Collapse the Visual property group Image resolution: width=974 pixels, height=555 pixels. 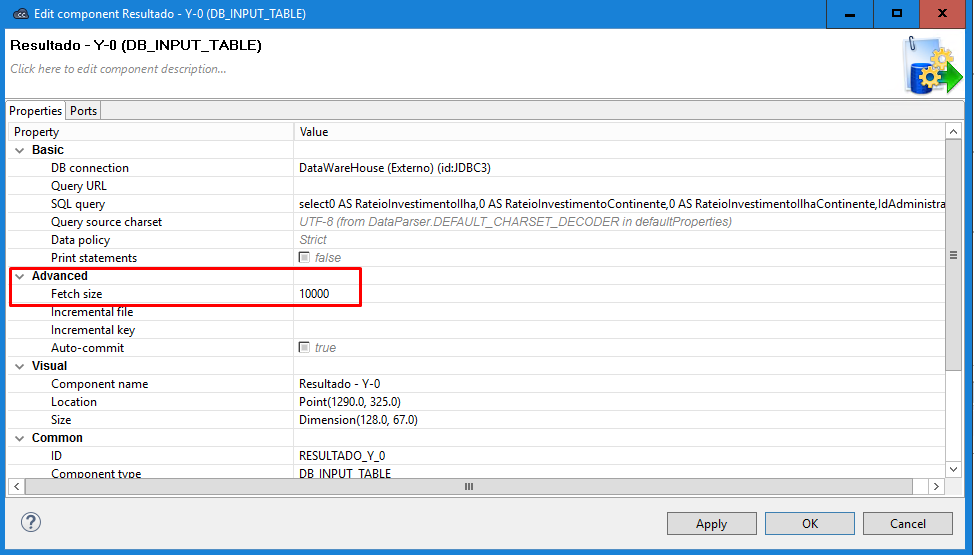pyautogui.click(x=18, y=366)
